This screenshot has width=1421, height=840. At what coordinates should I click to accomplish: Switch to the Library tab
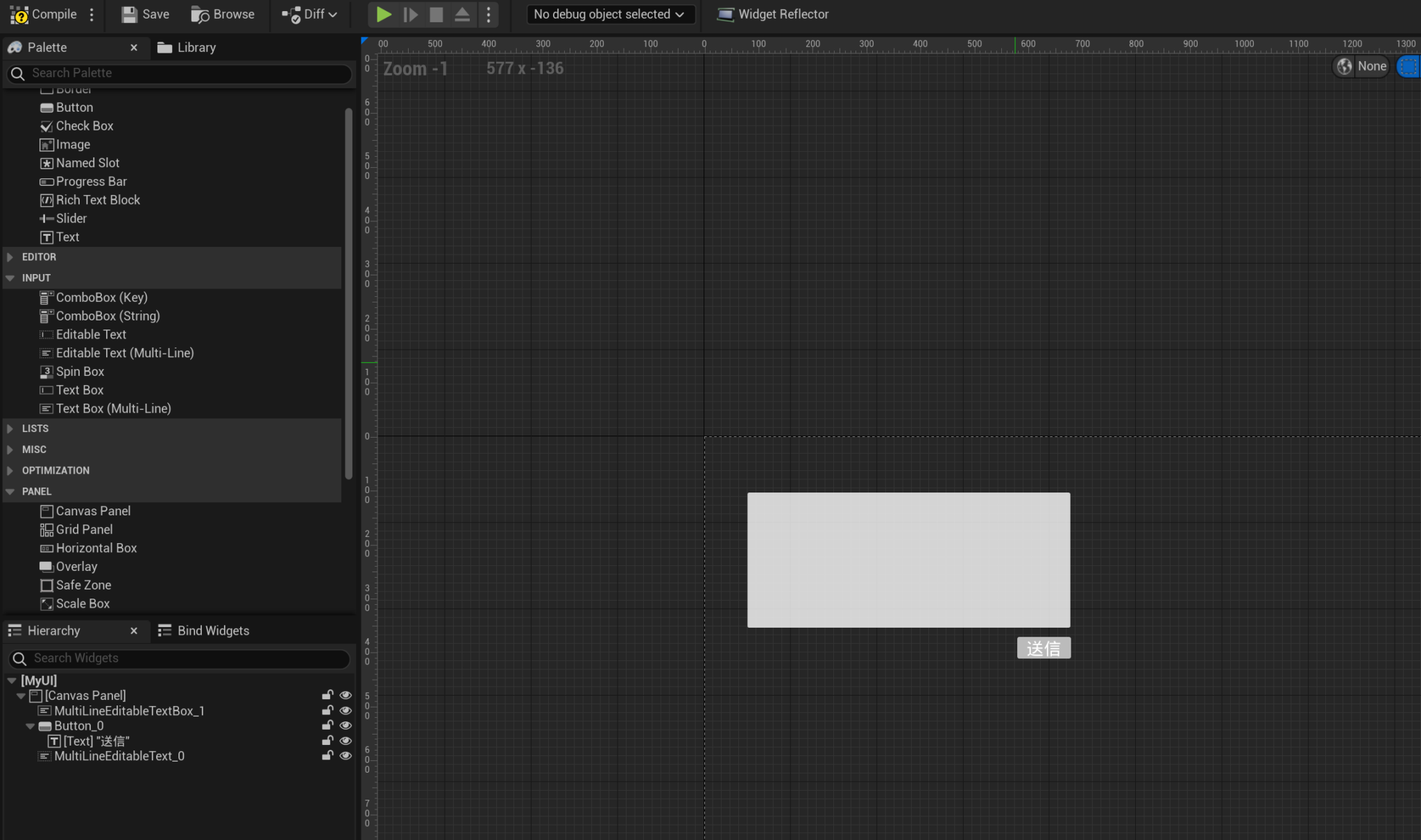pyautogui.click(x=187, y=47)
